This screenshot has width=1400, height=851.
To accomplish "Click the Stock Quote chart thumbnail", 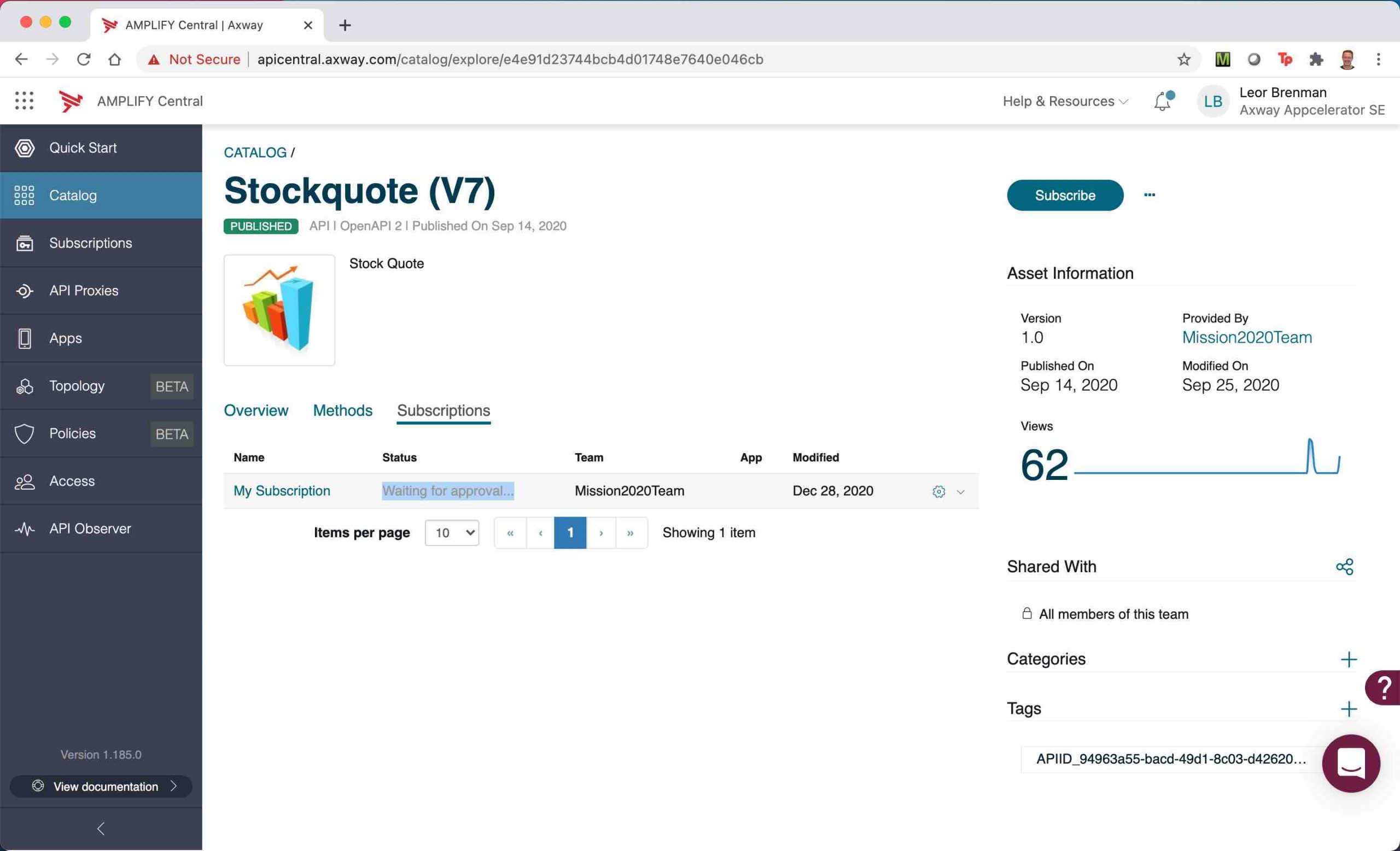I will pyautogui.click(x=279, y=310).
